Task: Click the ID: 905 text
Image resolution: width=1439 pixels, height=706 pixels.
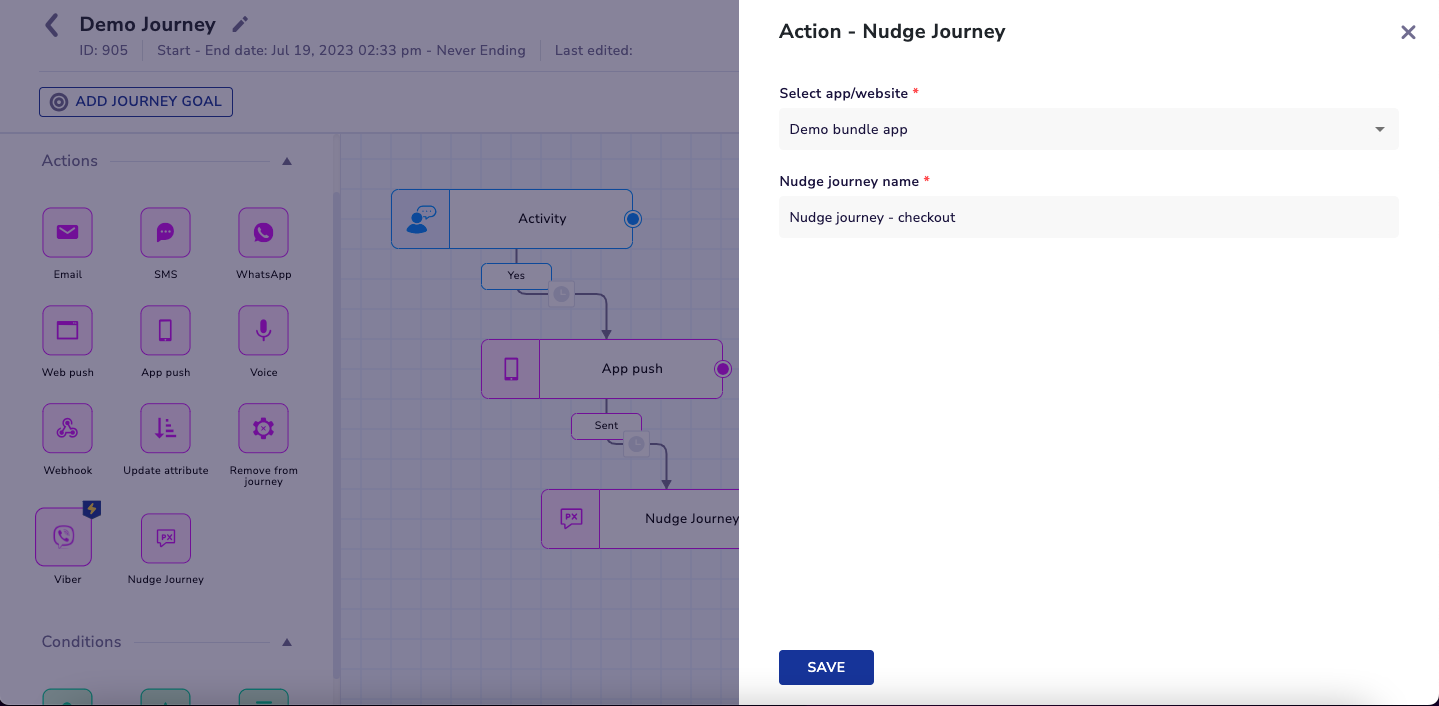Action: coord(103,50)
